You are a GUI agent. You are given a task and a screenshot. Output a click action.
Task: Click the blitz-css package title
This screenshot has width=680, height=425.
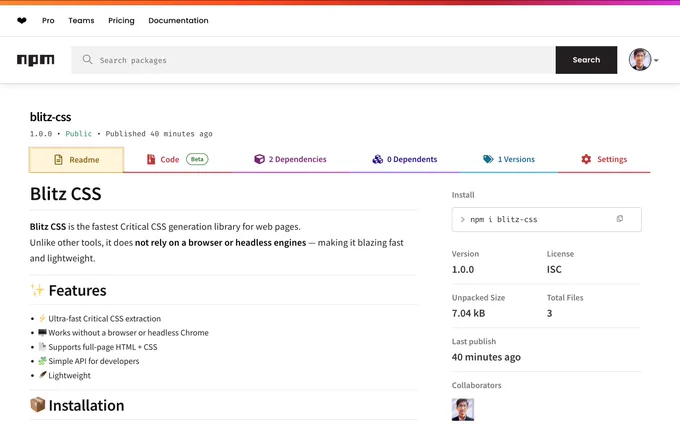(50, 117)
